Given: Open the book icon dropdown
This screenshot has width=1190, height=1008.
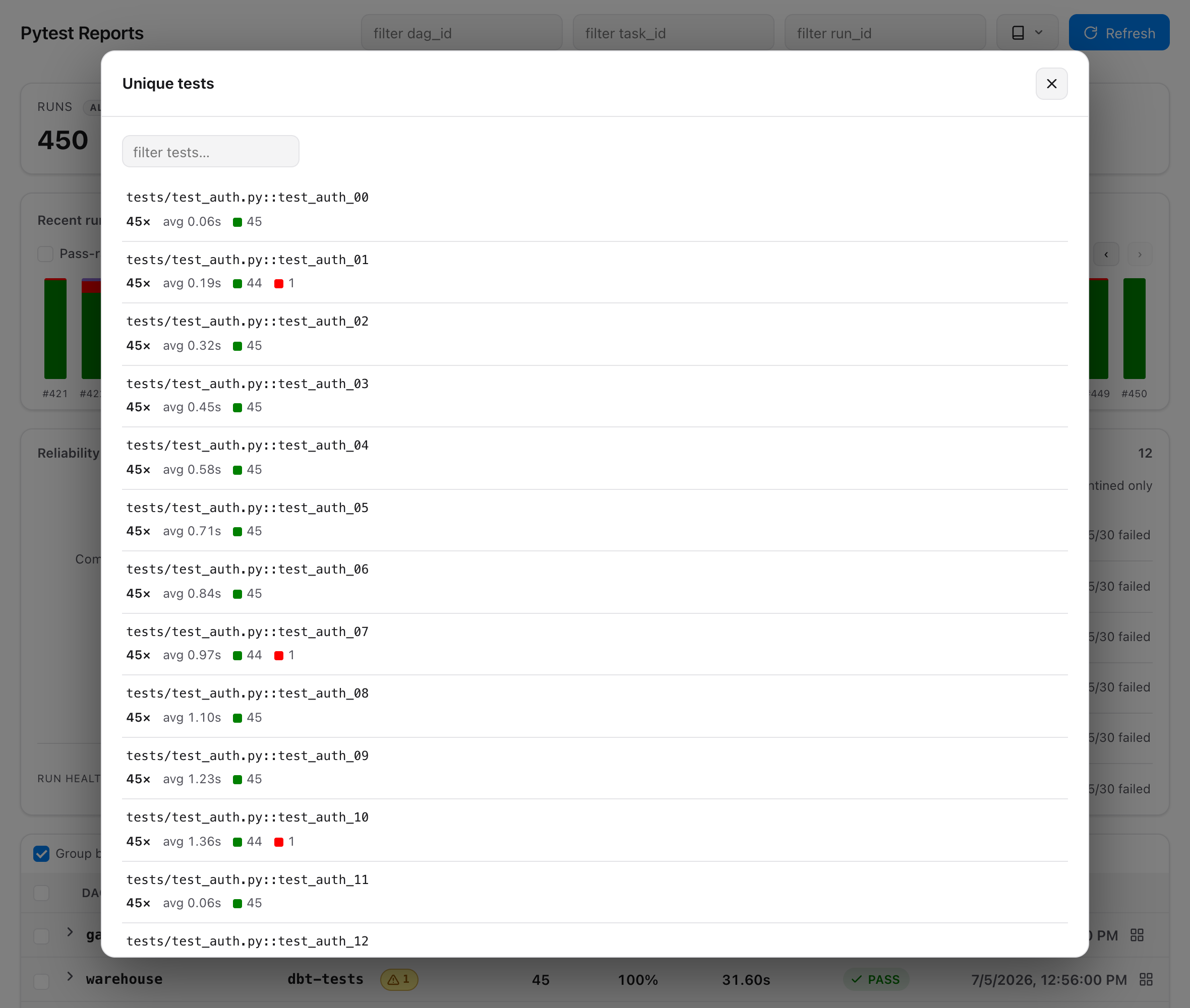Looking at the screenshot, I should click(x=1027, y=33).
